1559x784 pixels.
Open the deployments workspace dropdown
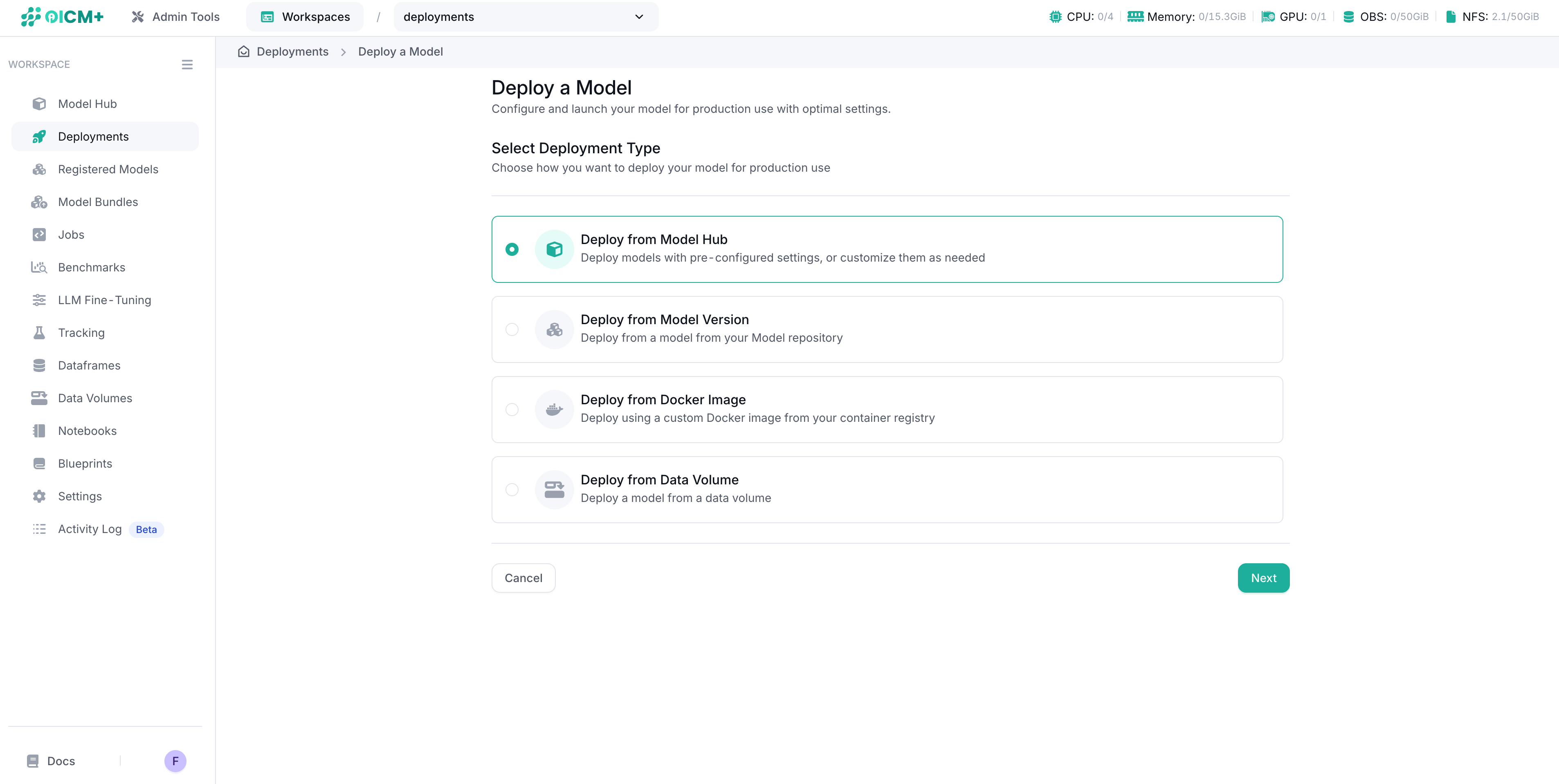[x=525, y=16]
